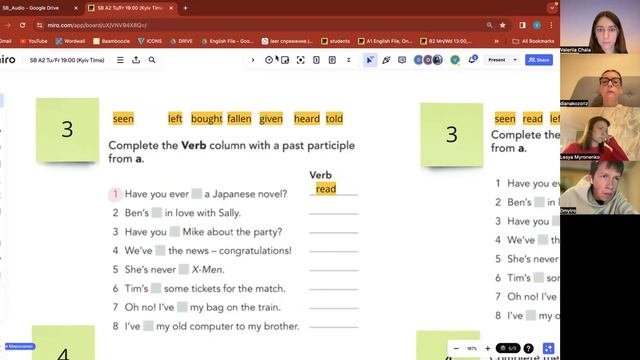This screenshot has width=640, height=360.
Task: Click the pink circled number 1
Action: point(115,194)
